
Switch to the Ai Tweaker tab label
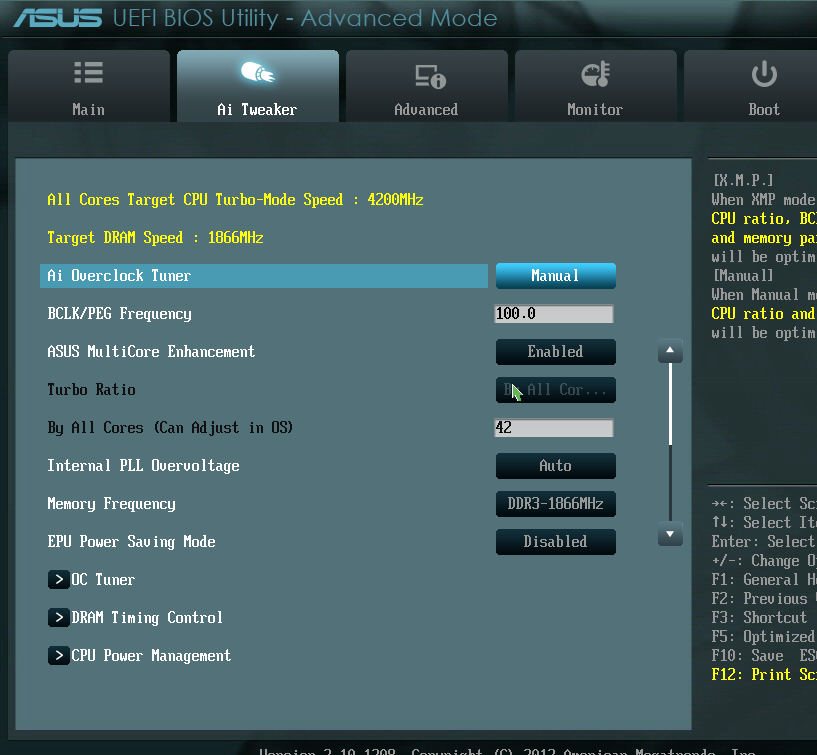[257, 109]
